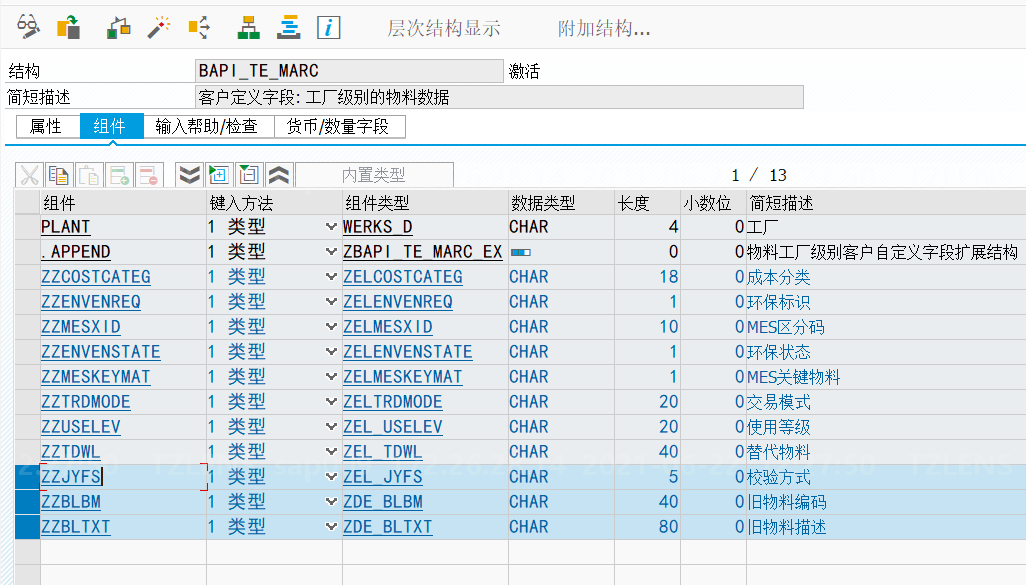Viewport: 1026px width, 585px height.
Task: Activate the structure with the magic wand icon
Action: coord(158,26)
